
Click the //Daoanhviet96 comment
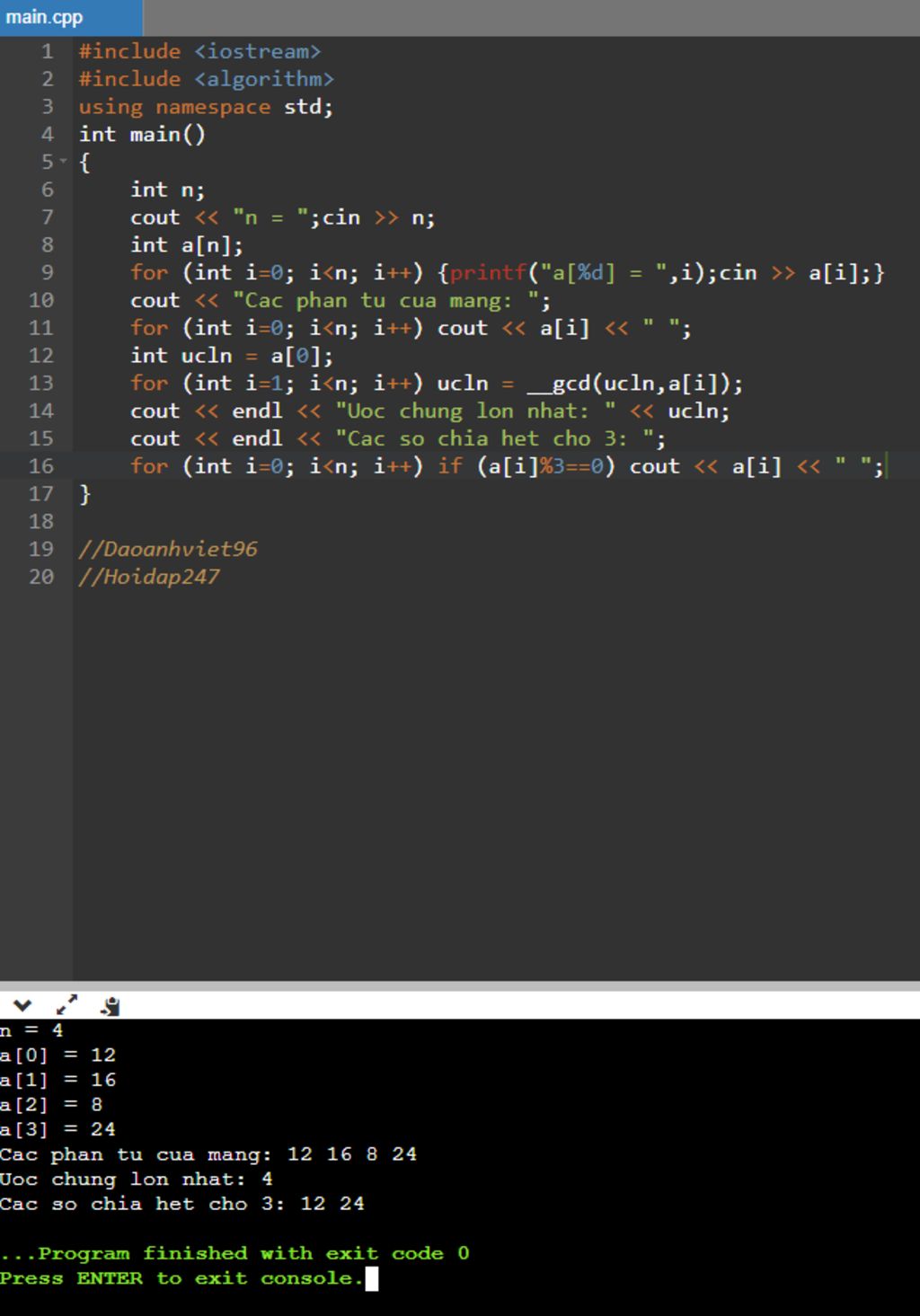pos(168,549)
